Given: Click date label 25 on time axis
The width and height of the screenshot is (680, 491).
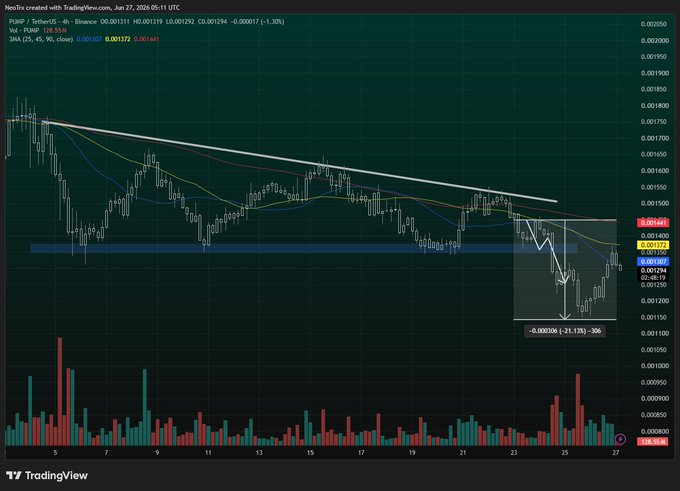Looking at the screenshot, I should click(x=565, y=452).
